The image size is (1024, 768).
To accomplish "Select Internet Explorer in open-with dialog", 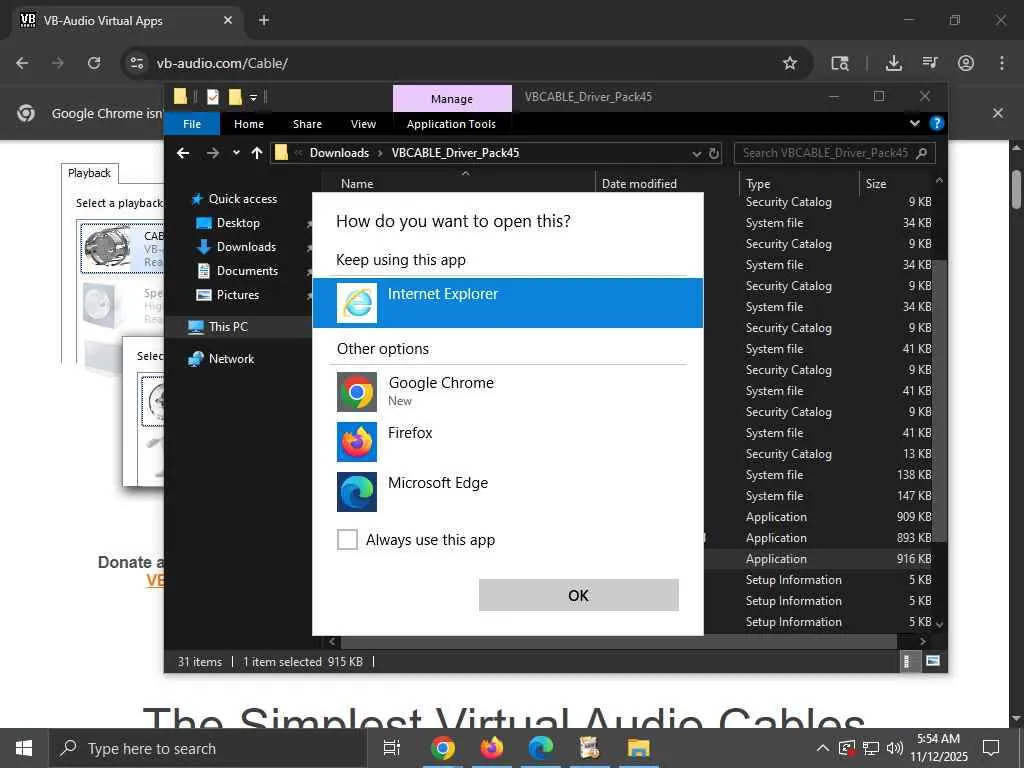I will pyautogui.click(x=507, y=302).
